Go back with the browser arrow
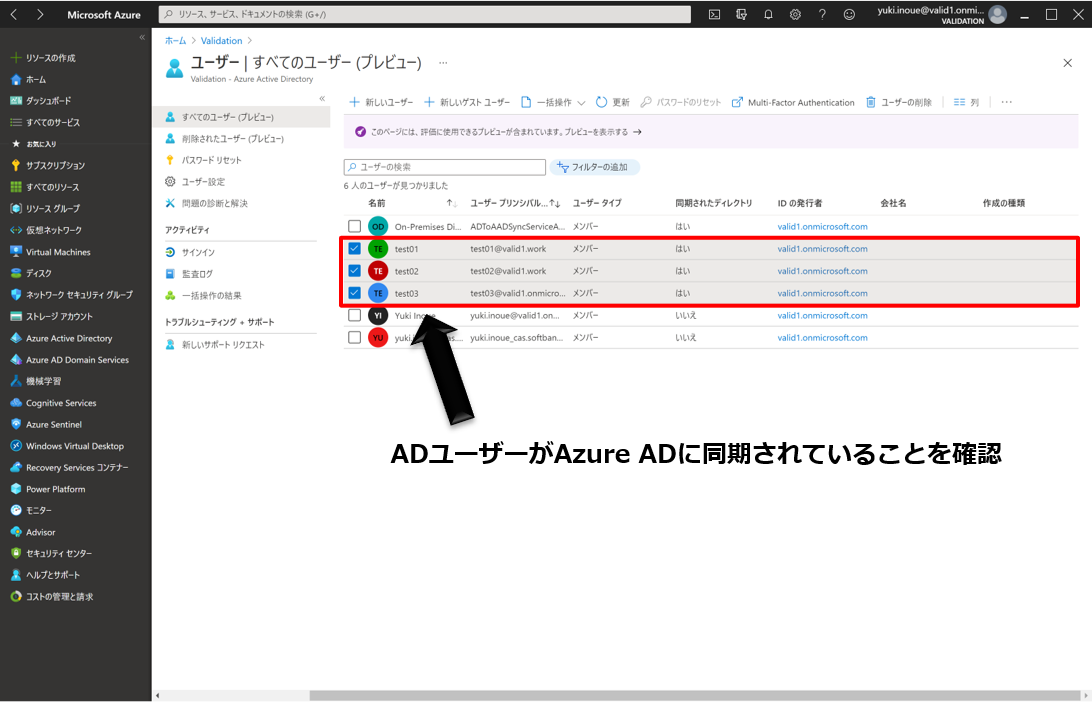The height and width of the screenshot is (702, 1092). [x=14, y=14]
